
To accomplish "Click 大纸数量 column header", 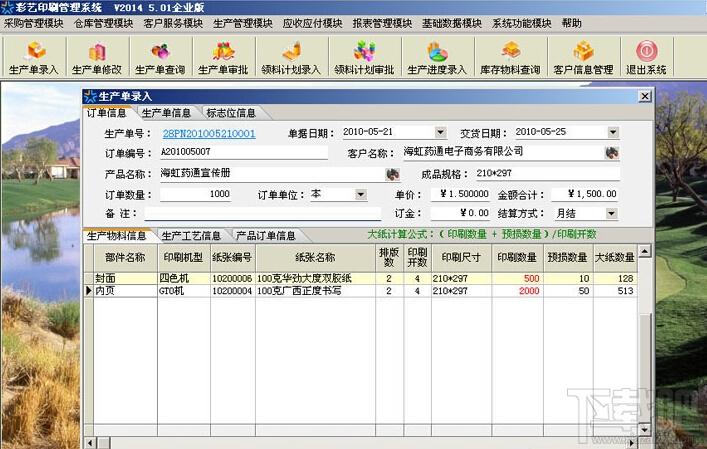I will pyautogui.click(x=615, y=258).
